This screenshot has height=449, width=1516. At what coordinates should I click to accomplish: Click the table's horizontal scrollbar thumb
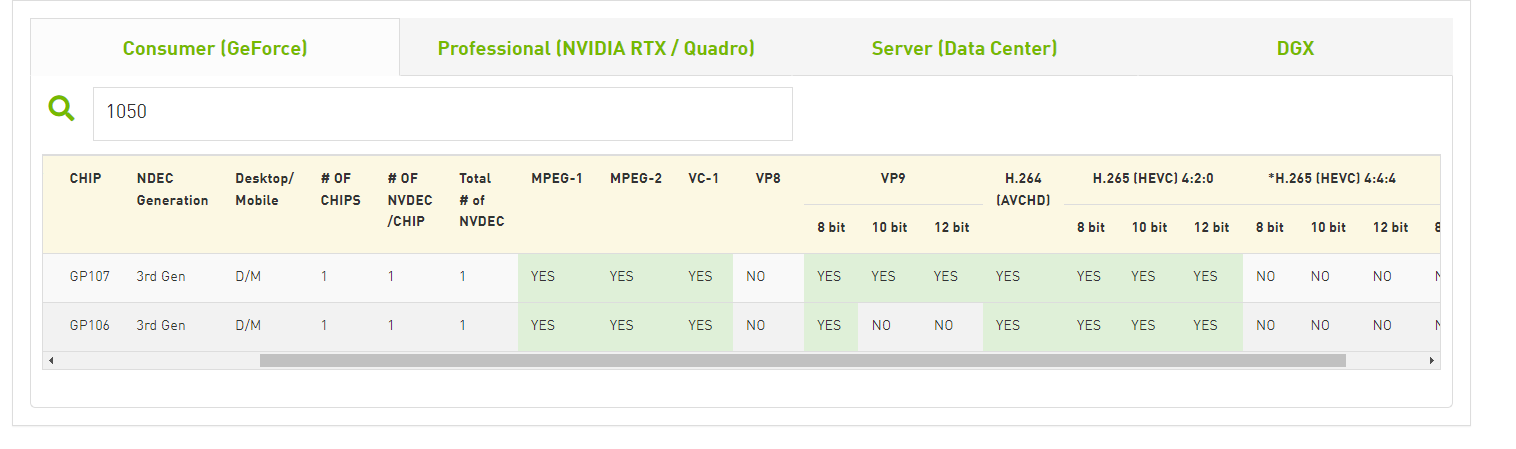click(803, 360)
